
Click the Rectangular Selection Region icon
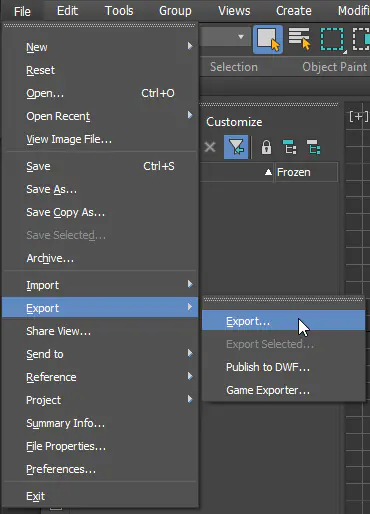pos(332,39)
